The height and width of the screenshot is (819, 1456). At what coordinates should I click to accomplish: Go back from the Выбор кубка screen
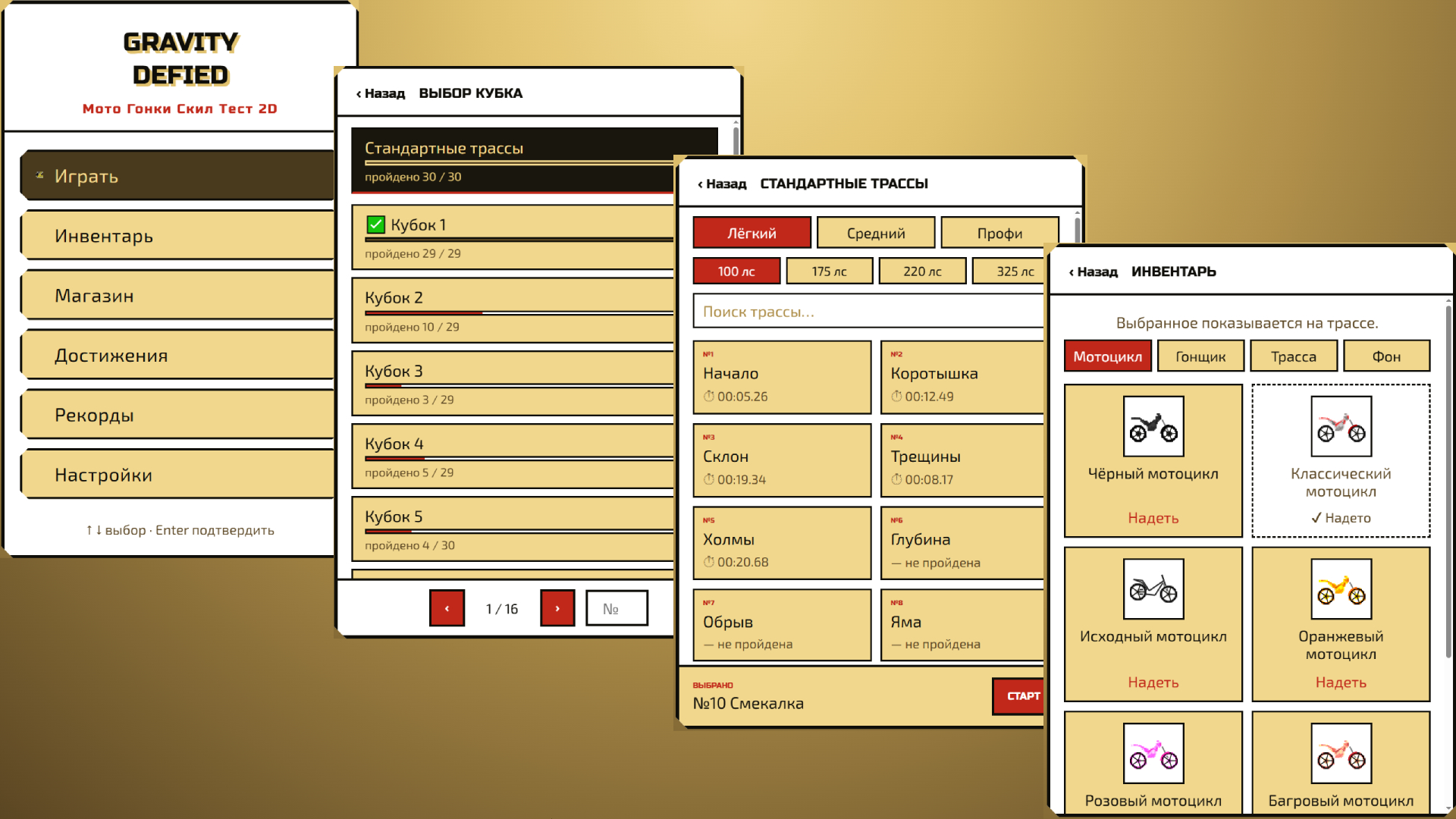coord(381,93)
